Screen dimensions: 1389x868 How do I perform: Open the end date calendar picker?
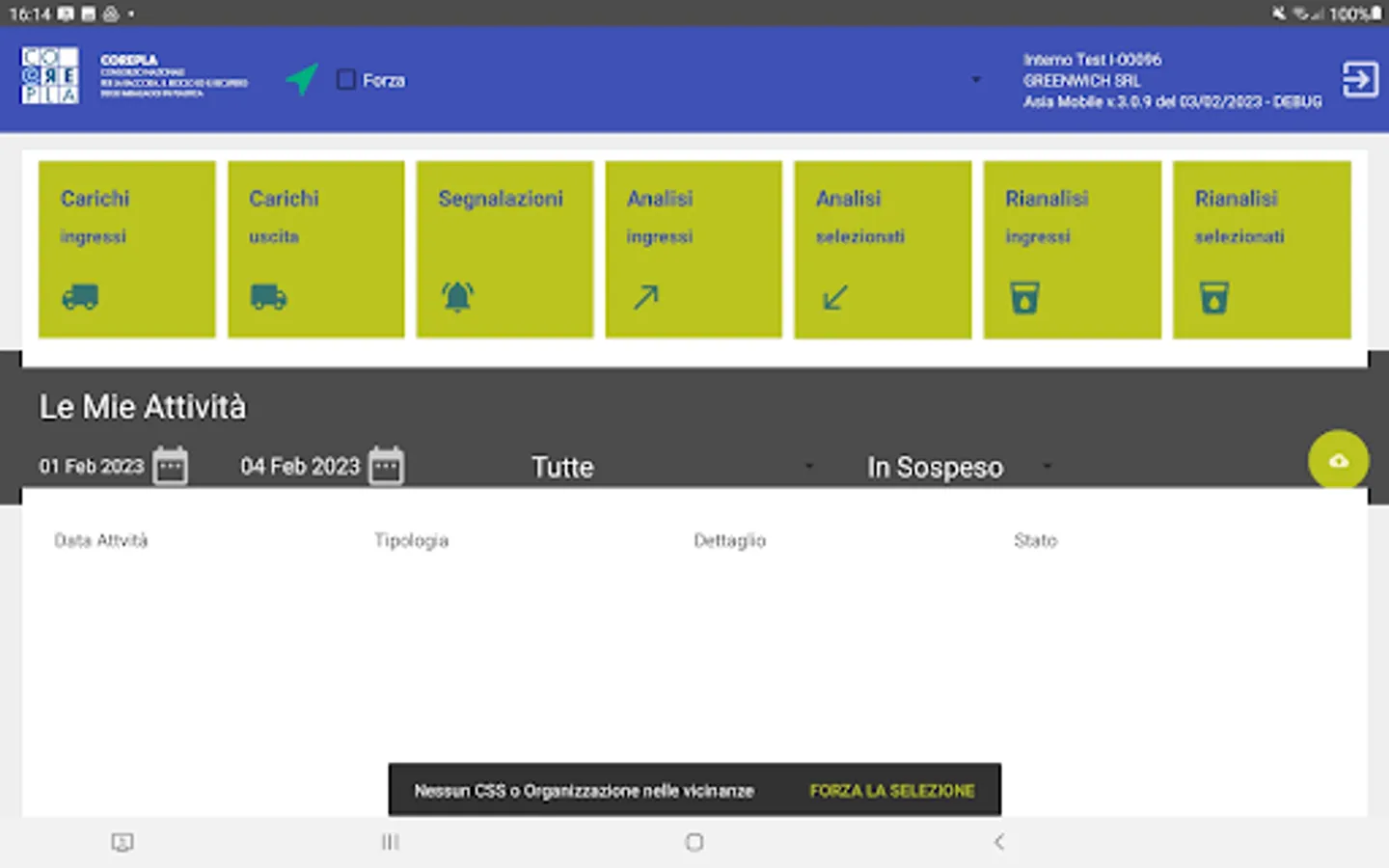(x=385, y=465)
